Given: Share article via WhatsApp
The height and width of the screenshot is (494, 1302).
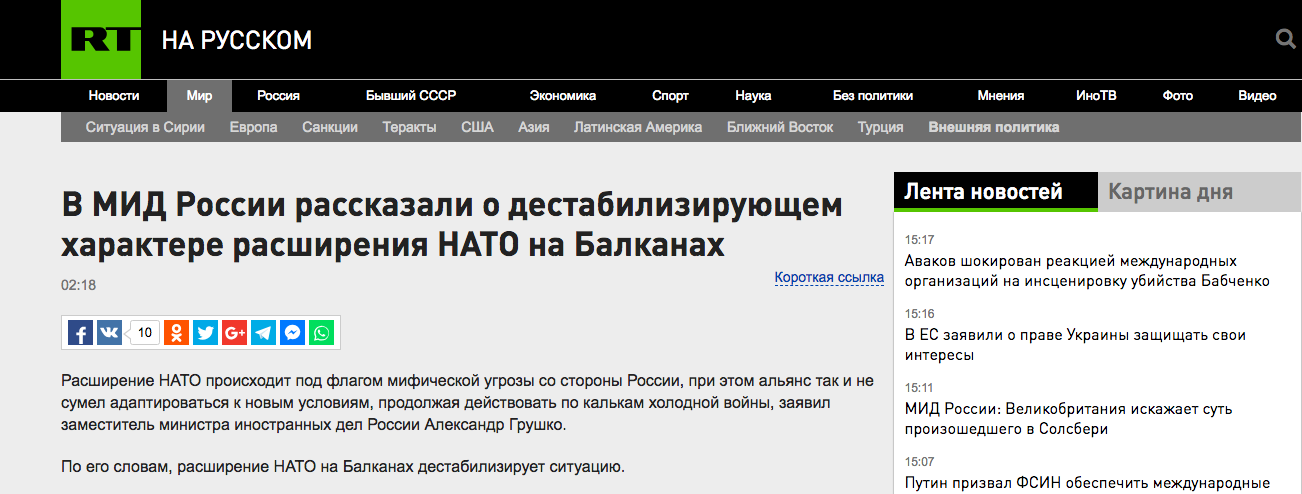Looking at the screenshot, I should pos(321,333).
